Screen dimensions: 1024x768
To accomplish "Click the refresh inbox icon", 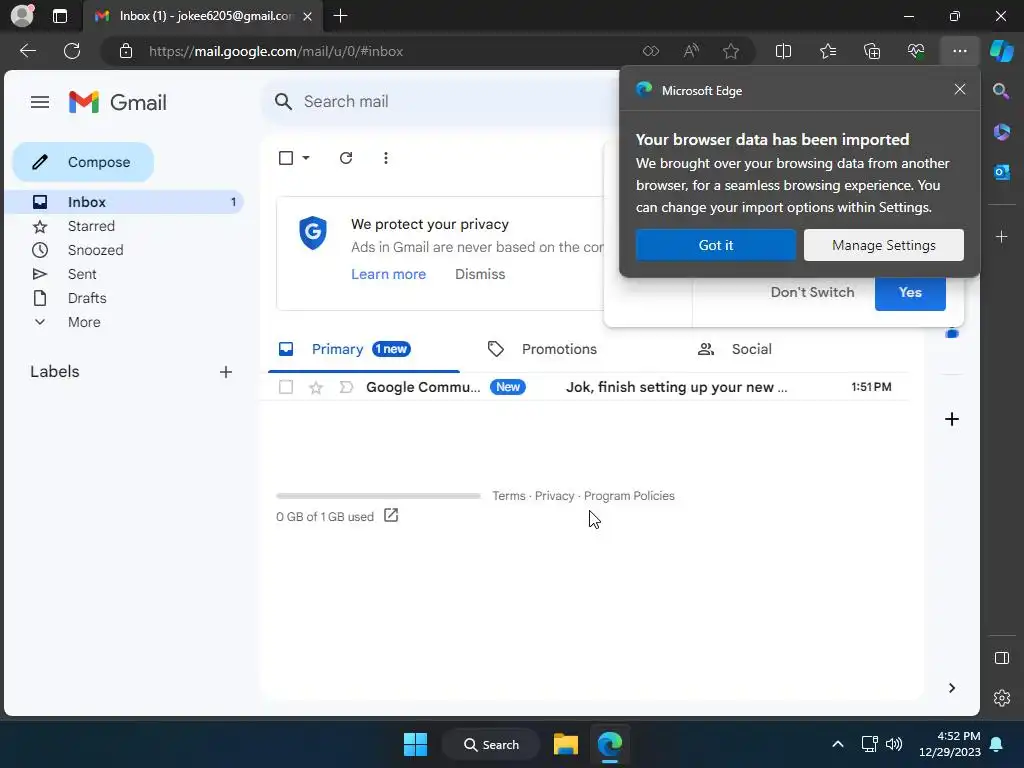I will click(346, 158).
